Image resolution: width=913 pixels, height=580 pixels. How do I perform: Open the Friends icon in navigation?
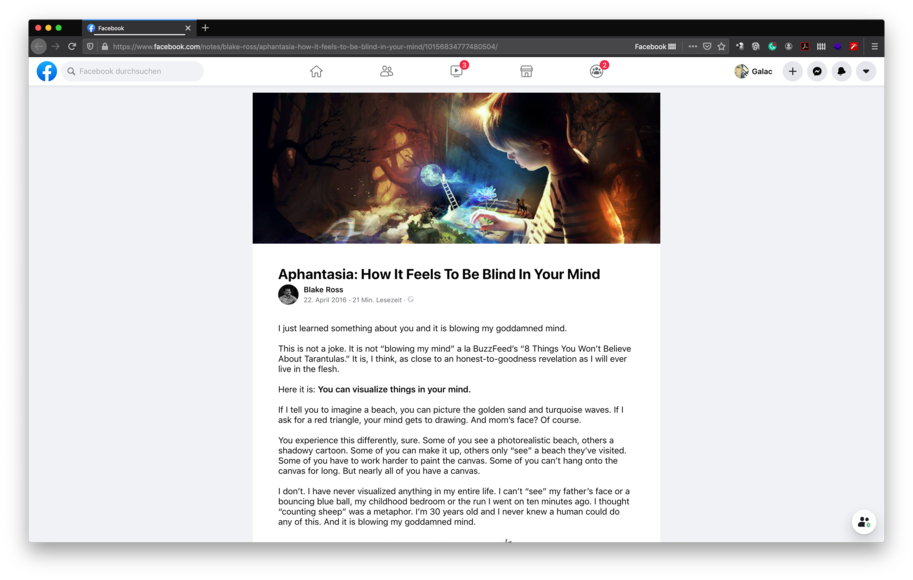(x=386, y=71)
